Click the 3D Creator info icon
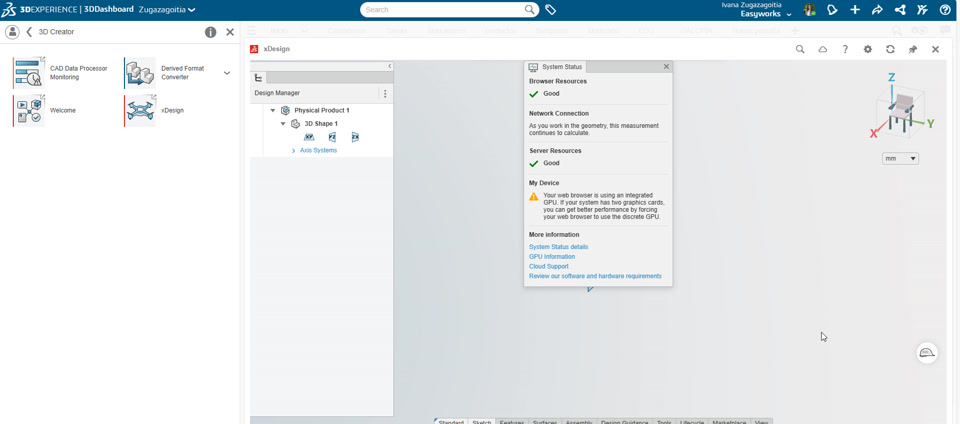Image resolution: width=960 pixels, height=424 pixels. 210,32
